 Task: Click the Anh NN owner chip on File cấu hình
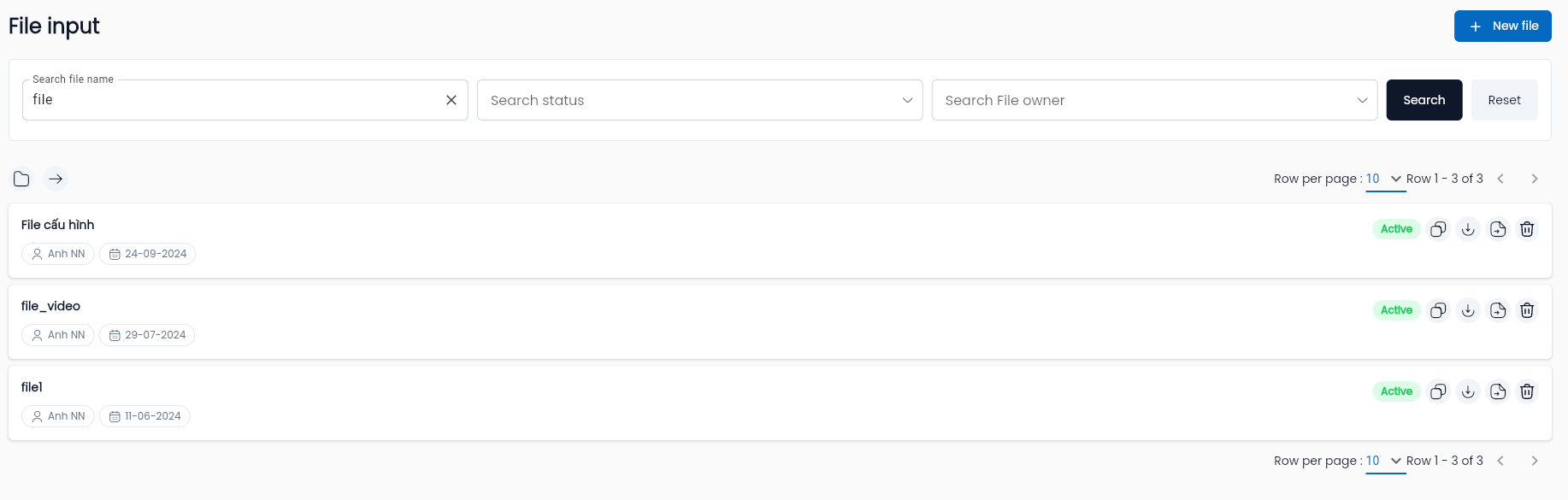click(58, 254)
